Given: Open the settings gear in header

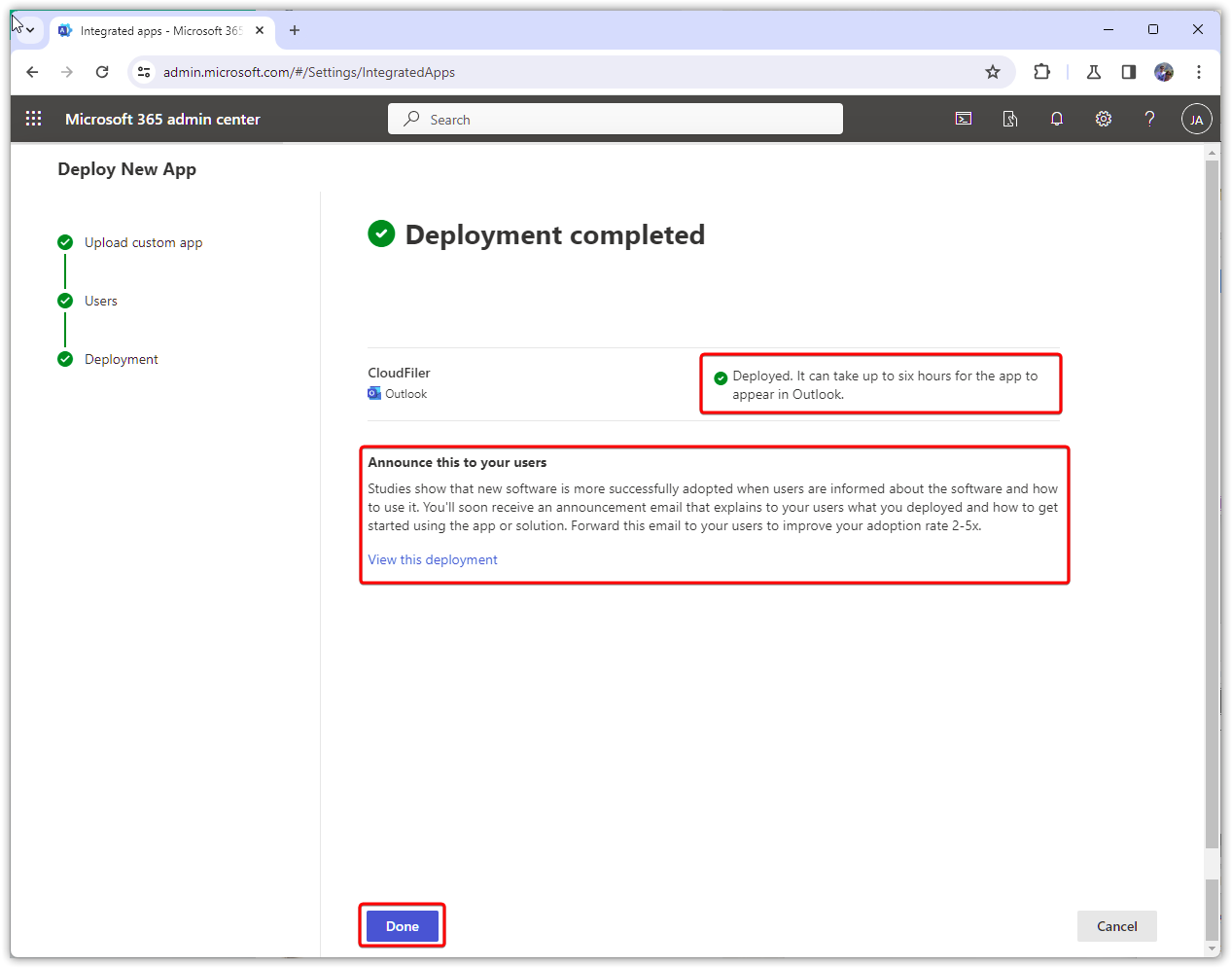Looking at the screenshot, I should tap(1103, 119).
